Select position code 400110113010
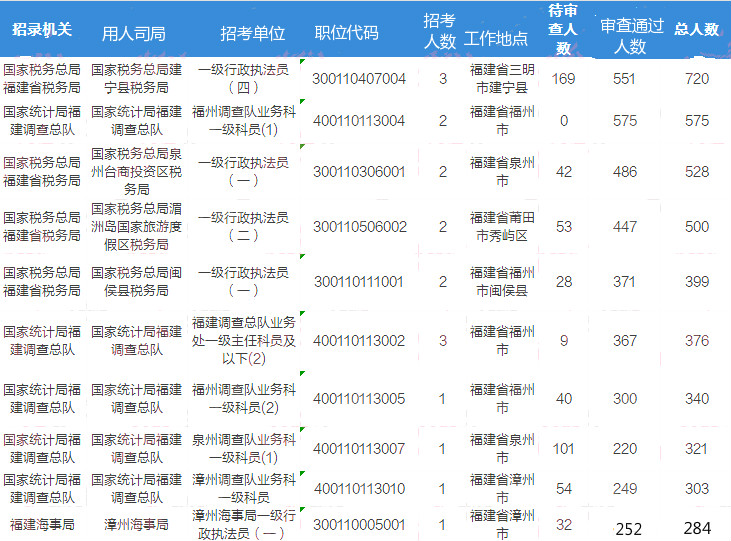 point(359,489)
